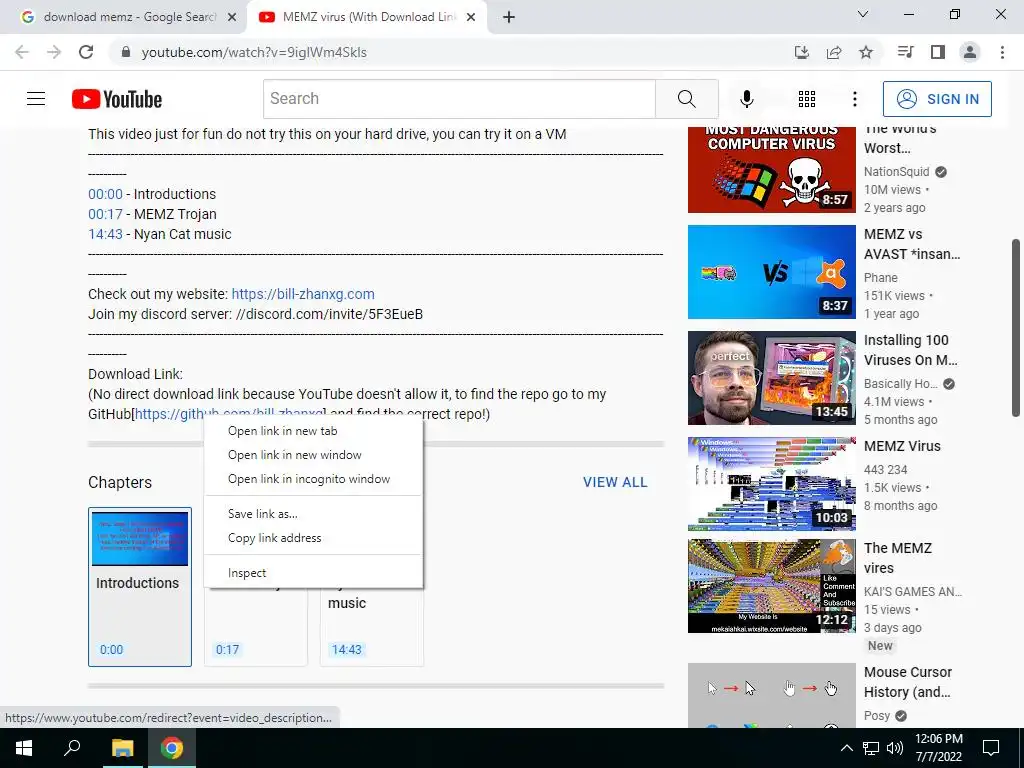1024x768 pixels.
Task: Reload the page with the refresh icon
Action: (x=86, y=52)
